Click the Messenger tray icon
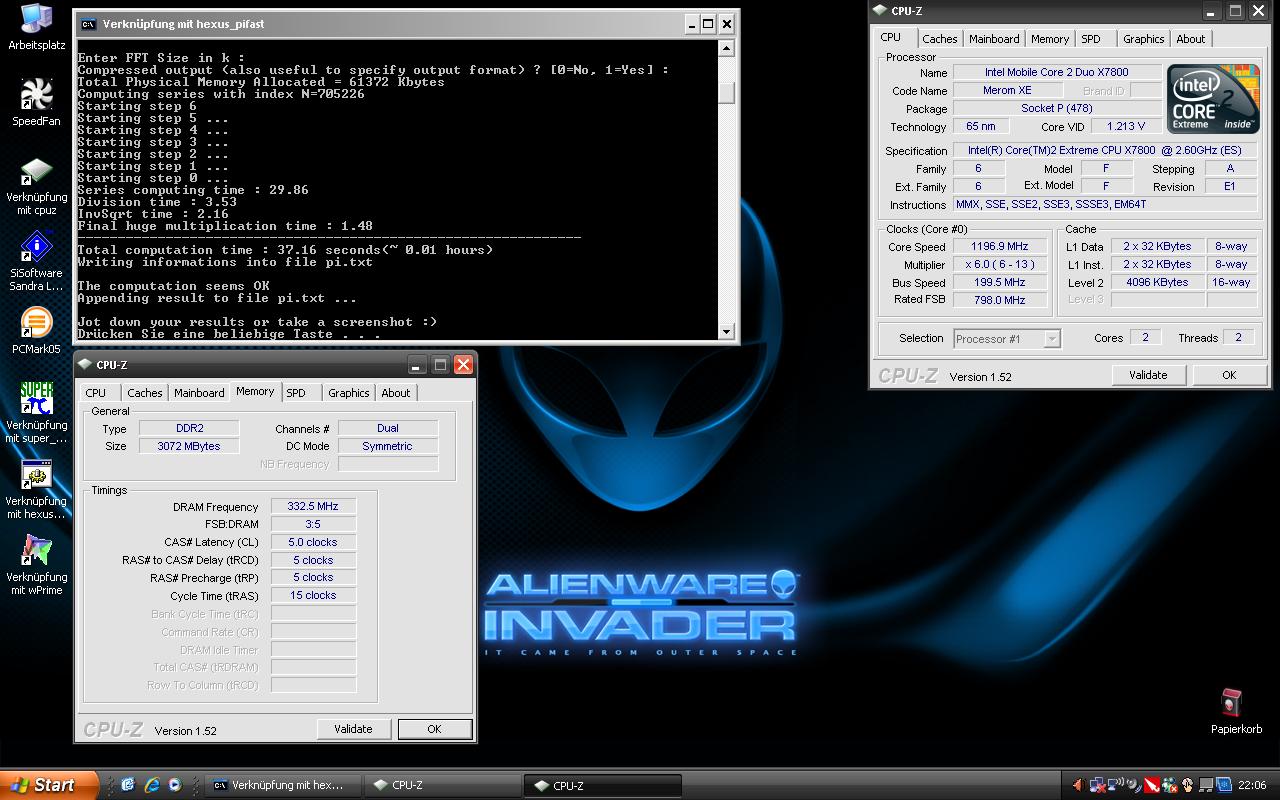 click(1170, 785)
